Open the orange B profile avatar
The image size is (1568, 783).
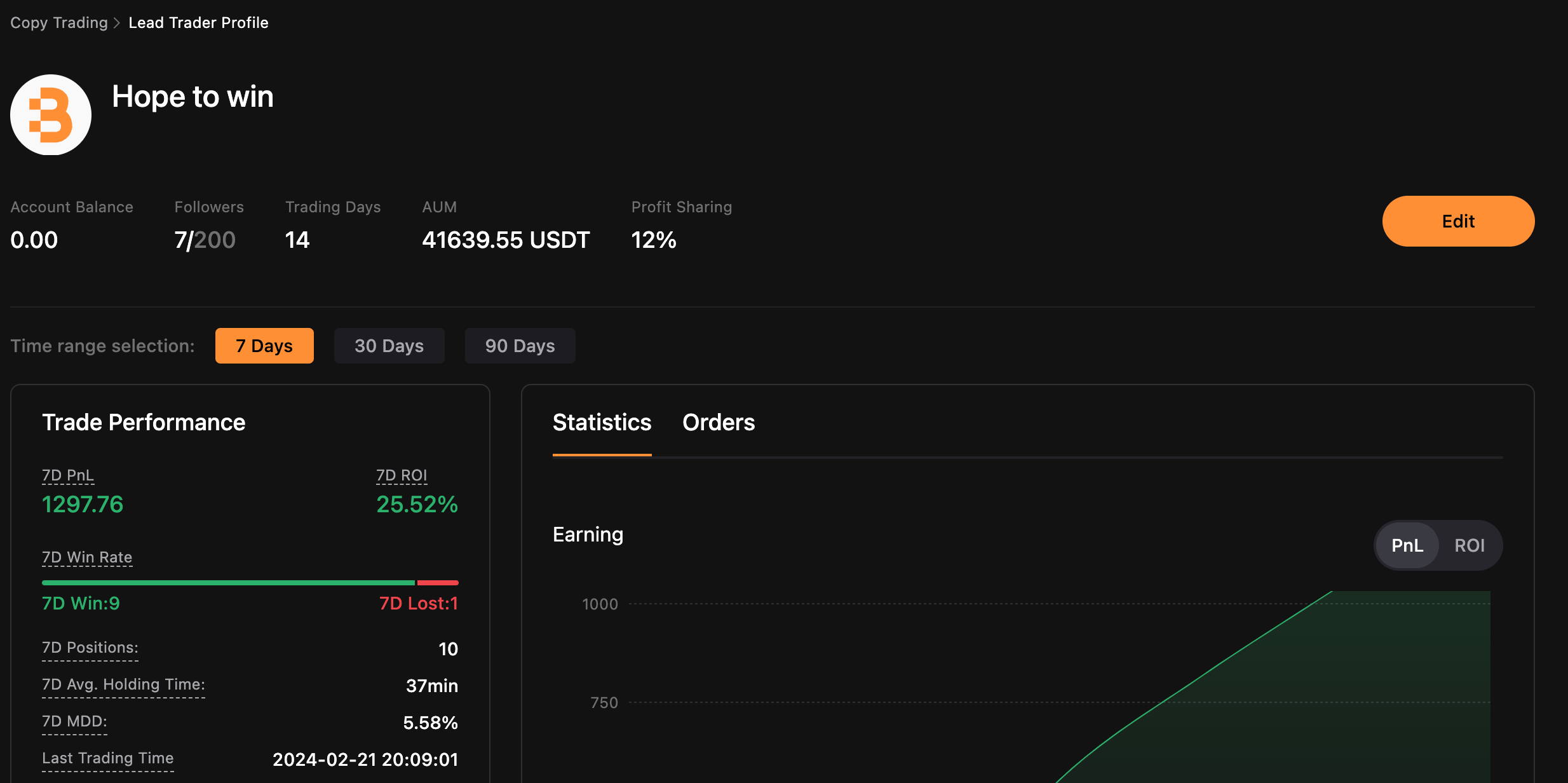[51, 115]
